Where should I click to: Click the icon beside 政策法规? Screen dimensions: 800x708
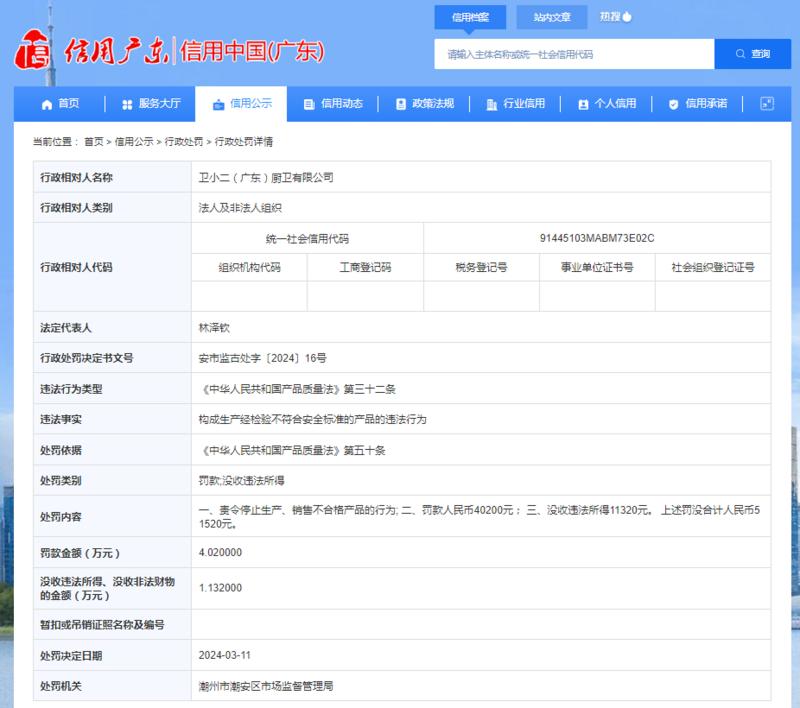pos(401,105)
